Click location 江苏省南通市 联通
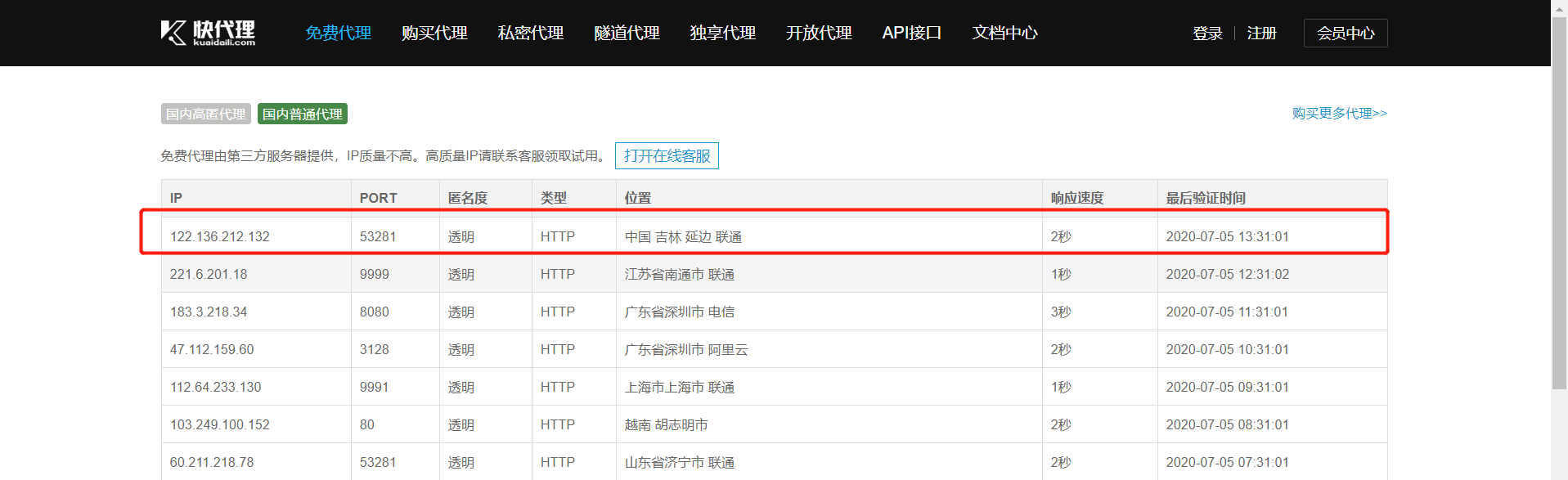 (680, 274)
